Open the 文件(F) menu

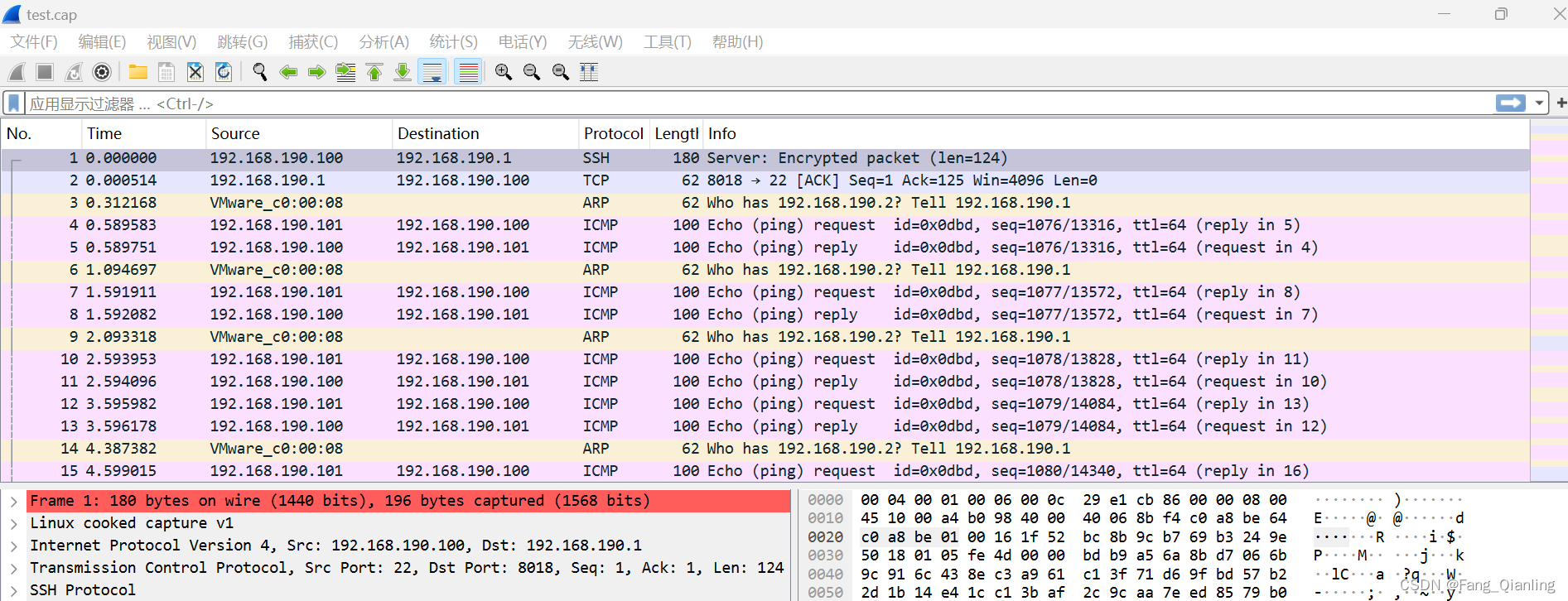[34, 41]
